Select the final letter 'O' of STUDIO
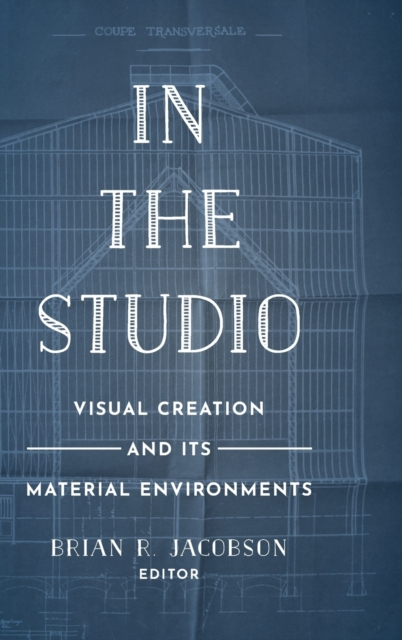 point(279,323)
